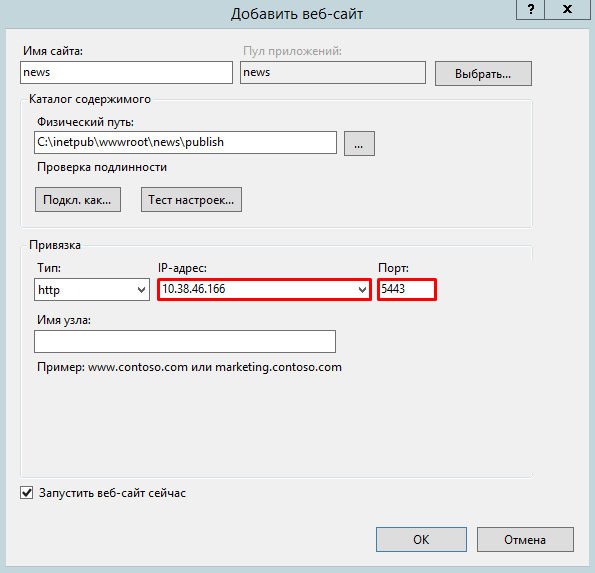
Task: Click the Отмена button
Action: pyautogui.click(x=525, y=539)
